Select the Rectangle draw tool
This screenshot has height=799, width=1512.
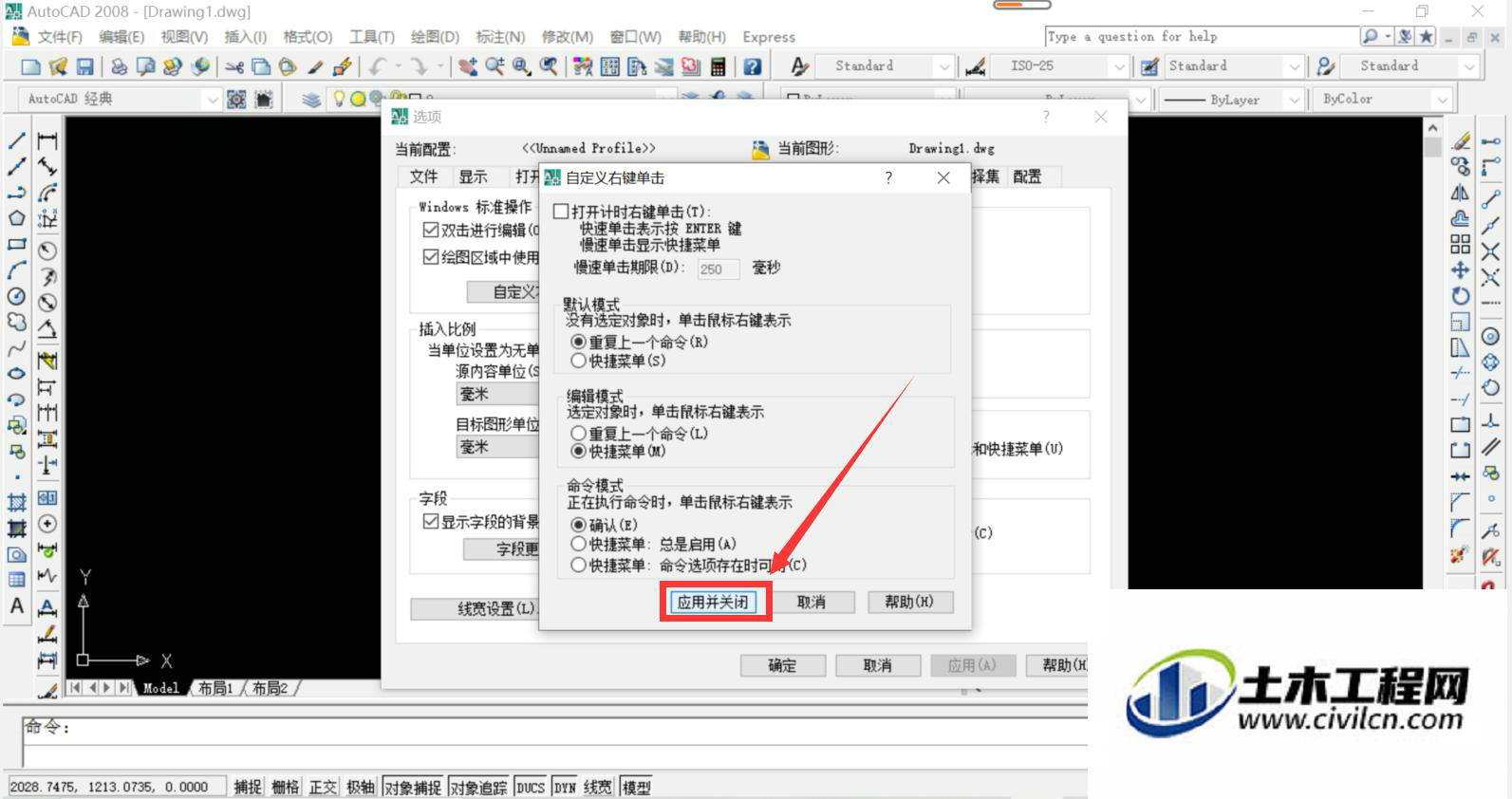(x=17, y=244)
